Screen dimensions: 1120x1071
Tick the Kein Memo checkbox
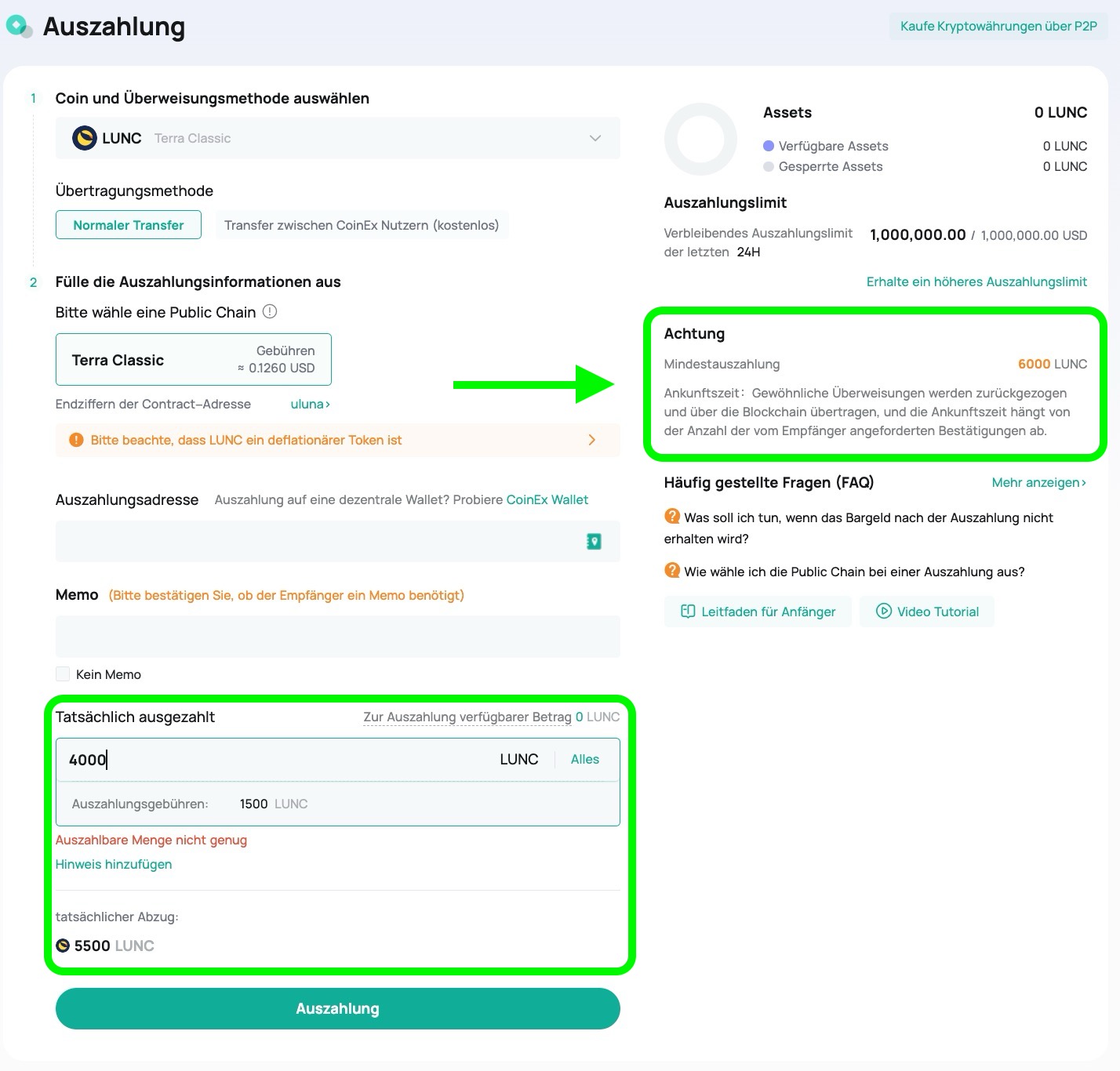point(63,674)
